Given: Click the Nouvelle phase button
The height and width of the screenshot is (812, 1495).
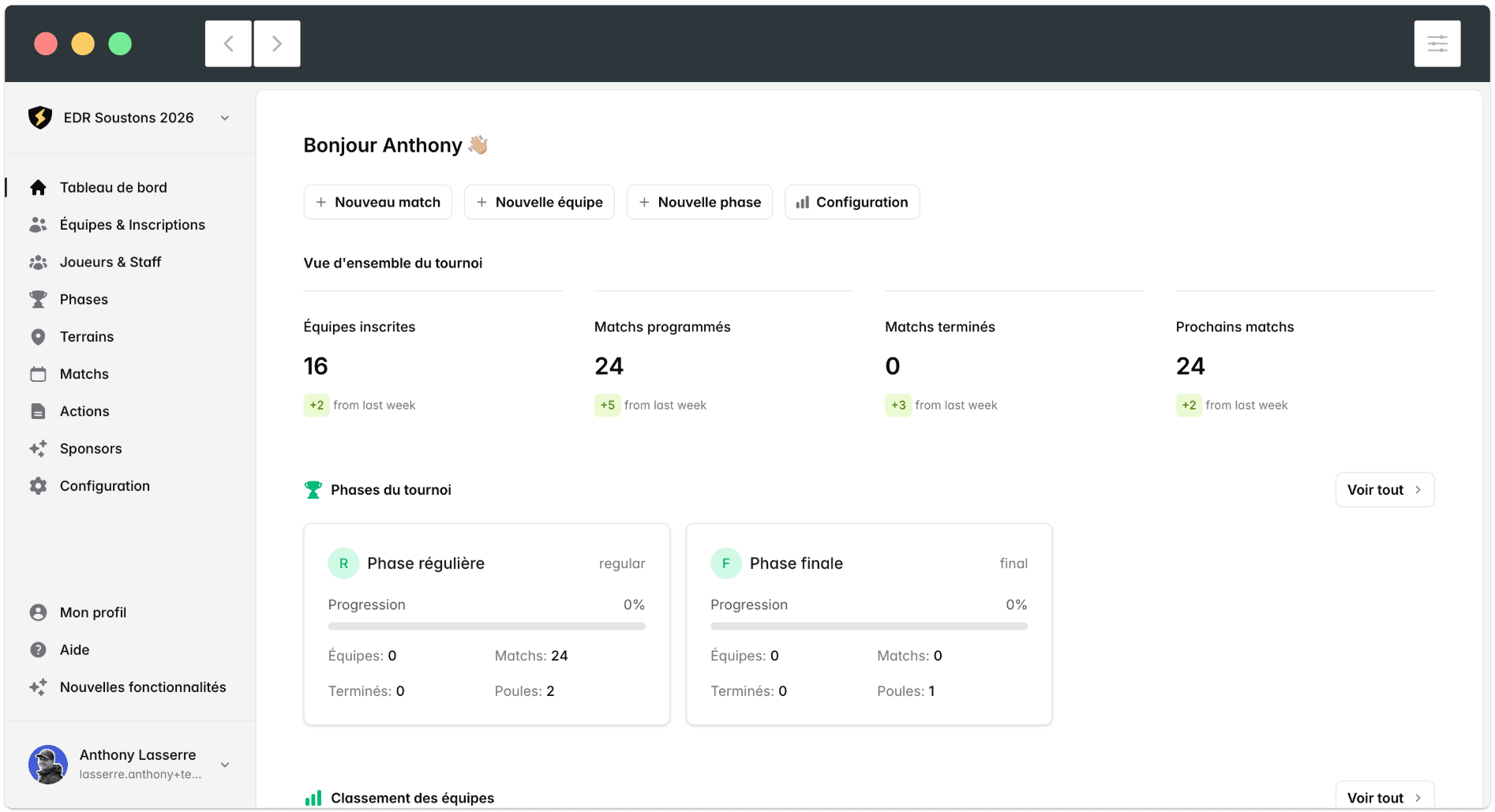Looking at the screenshot, I should pos(699,202).
